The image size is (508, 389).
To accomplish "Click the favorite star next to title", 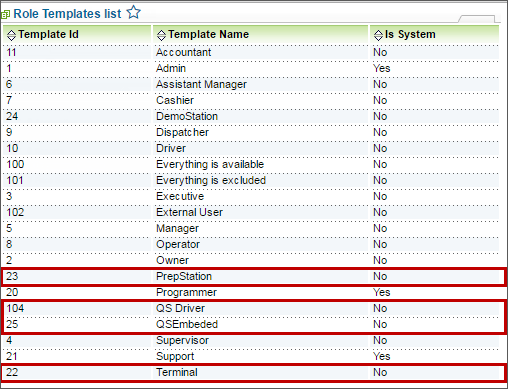I will click(134, 13).
